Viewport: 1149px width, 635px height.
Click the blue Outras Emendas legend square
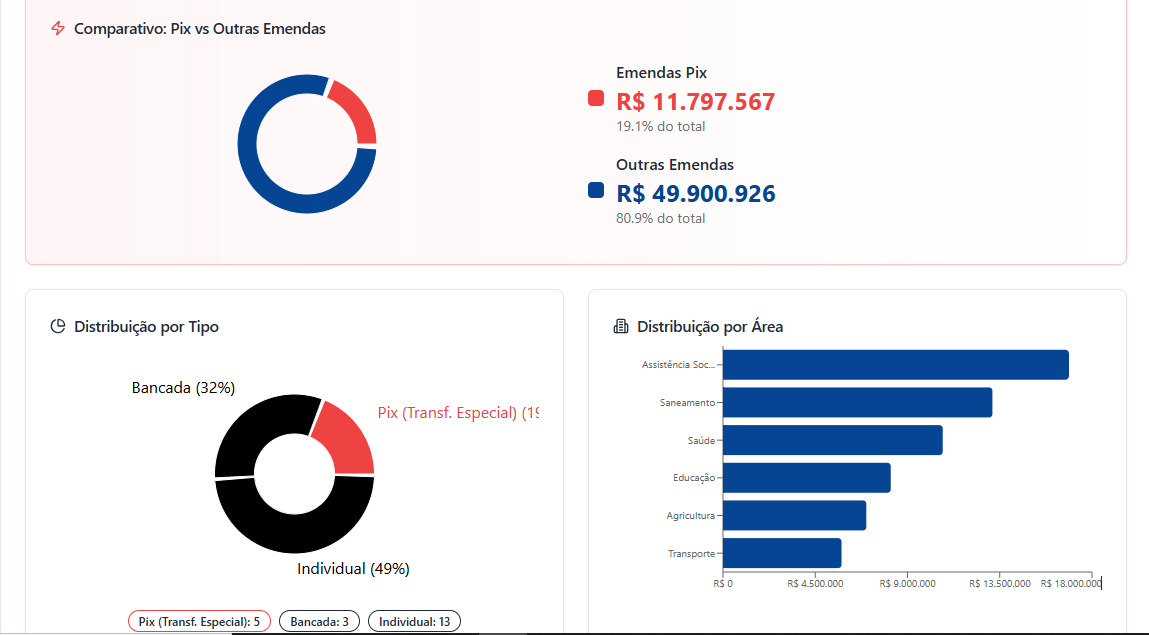tap(596, 190)
